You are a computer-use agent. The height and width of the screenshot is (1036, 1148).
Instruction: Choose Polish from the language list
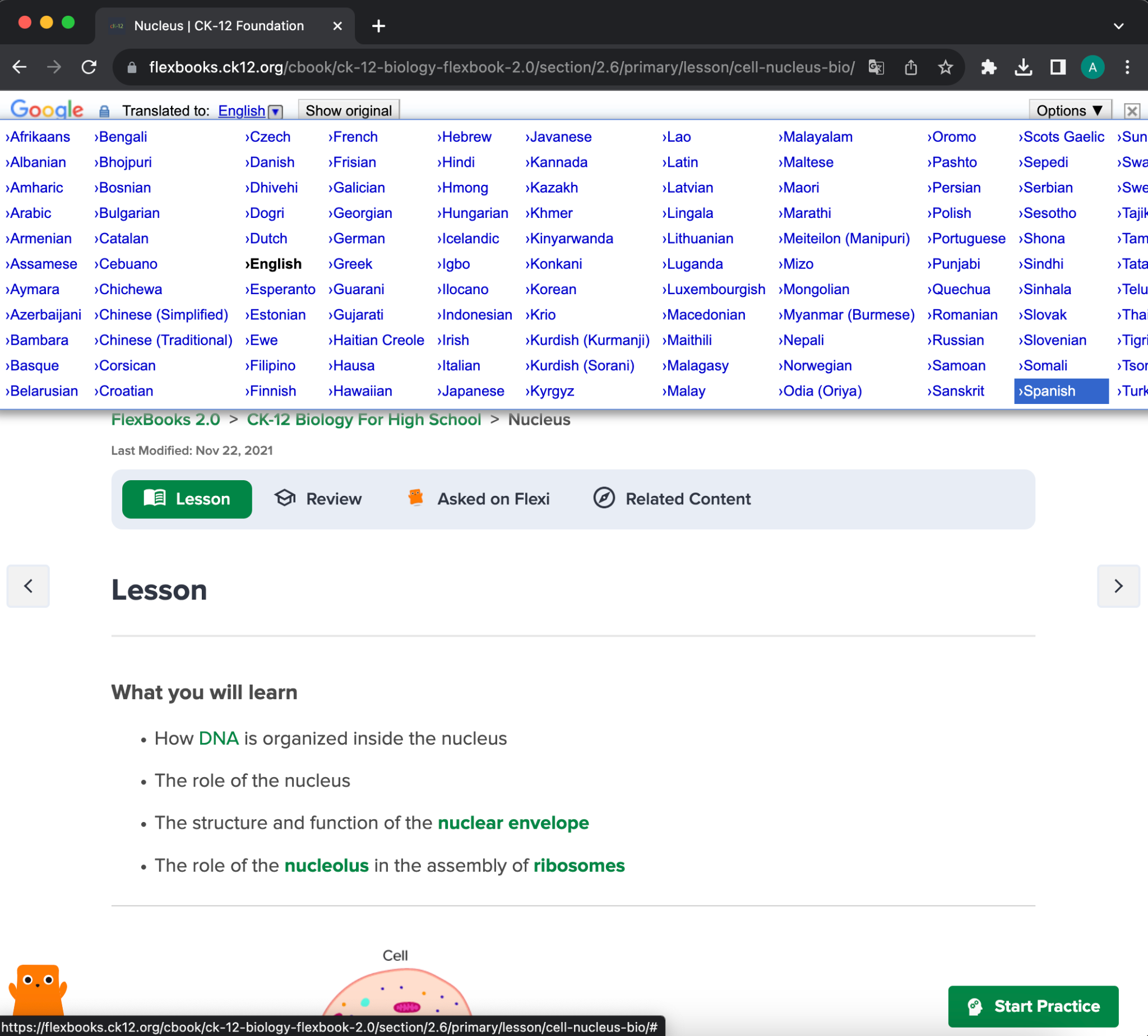(948, 213)
